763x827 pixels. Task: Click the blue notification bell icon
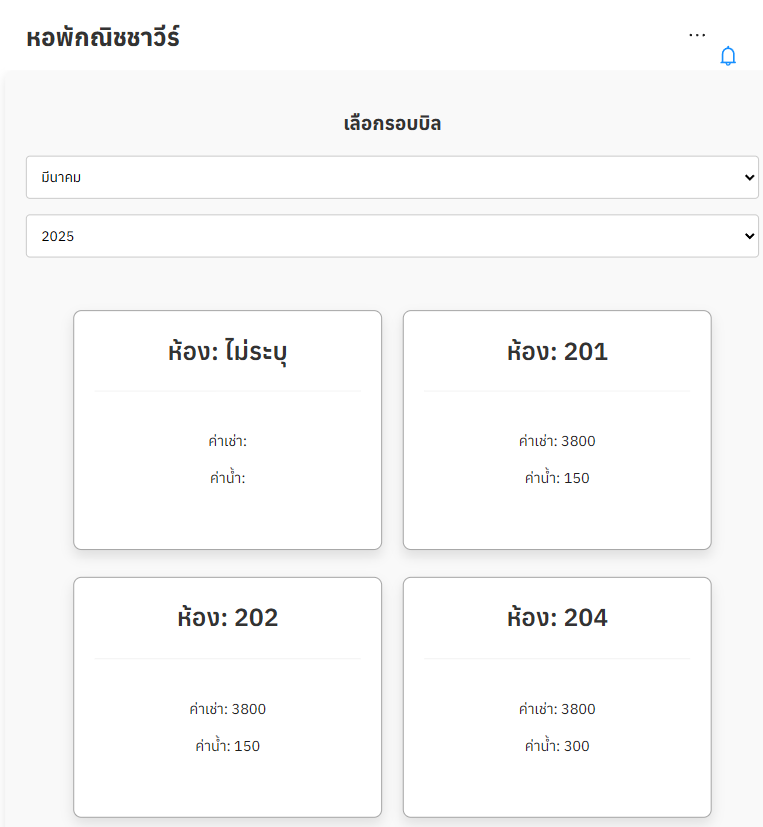coord(728,57)
